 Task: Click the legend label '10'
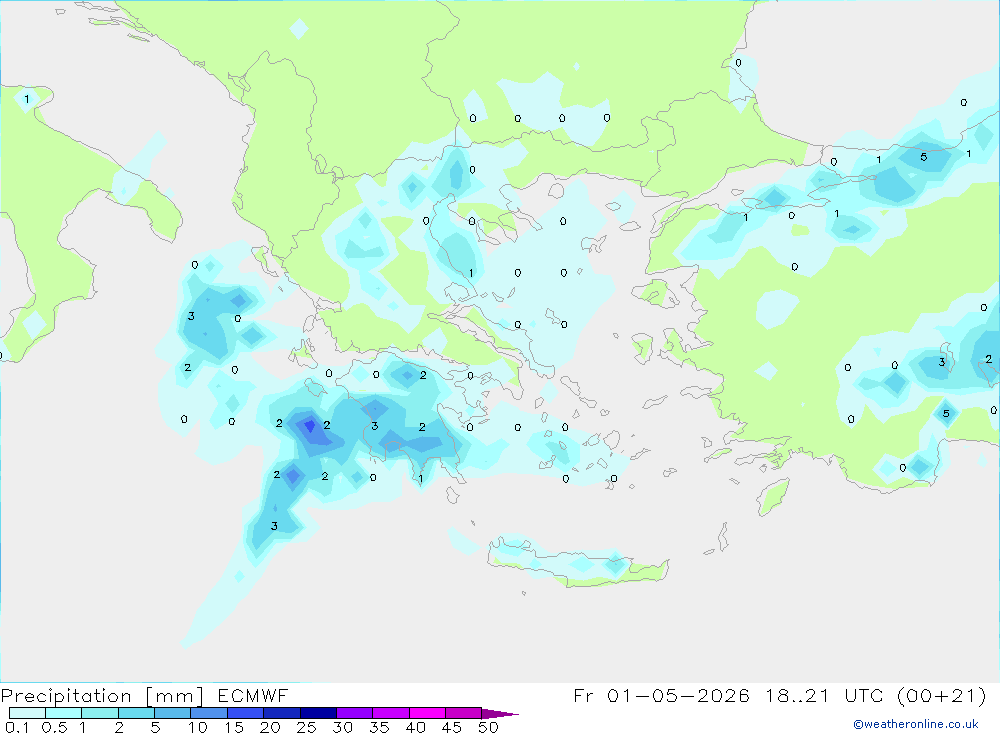coord(198,727)
